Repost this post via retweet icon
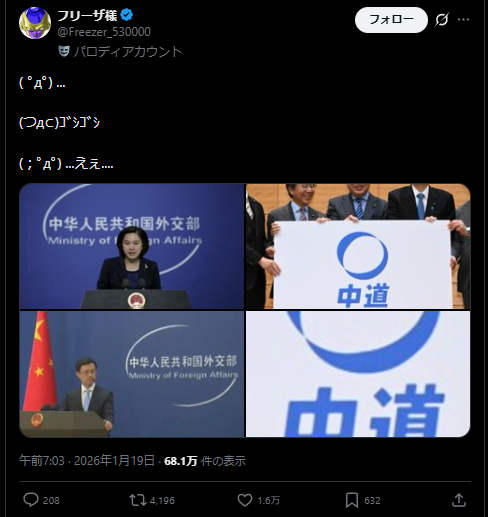Viewport: 488px width, 517px height. pyautogui.click(x=138, y=500)
